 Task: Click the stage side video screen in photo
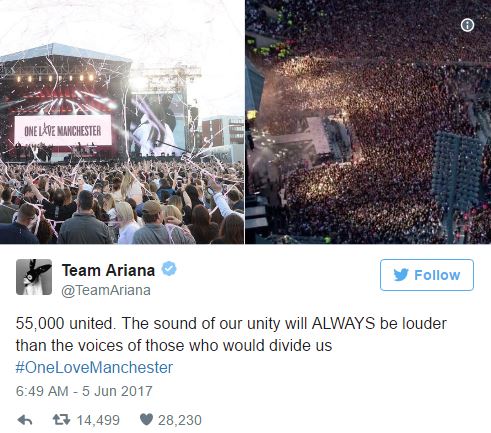(x=156, y=125)
